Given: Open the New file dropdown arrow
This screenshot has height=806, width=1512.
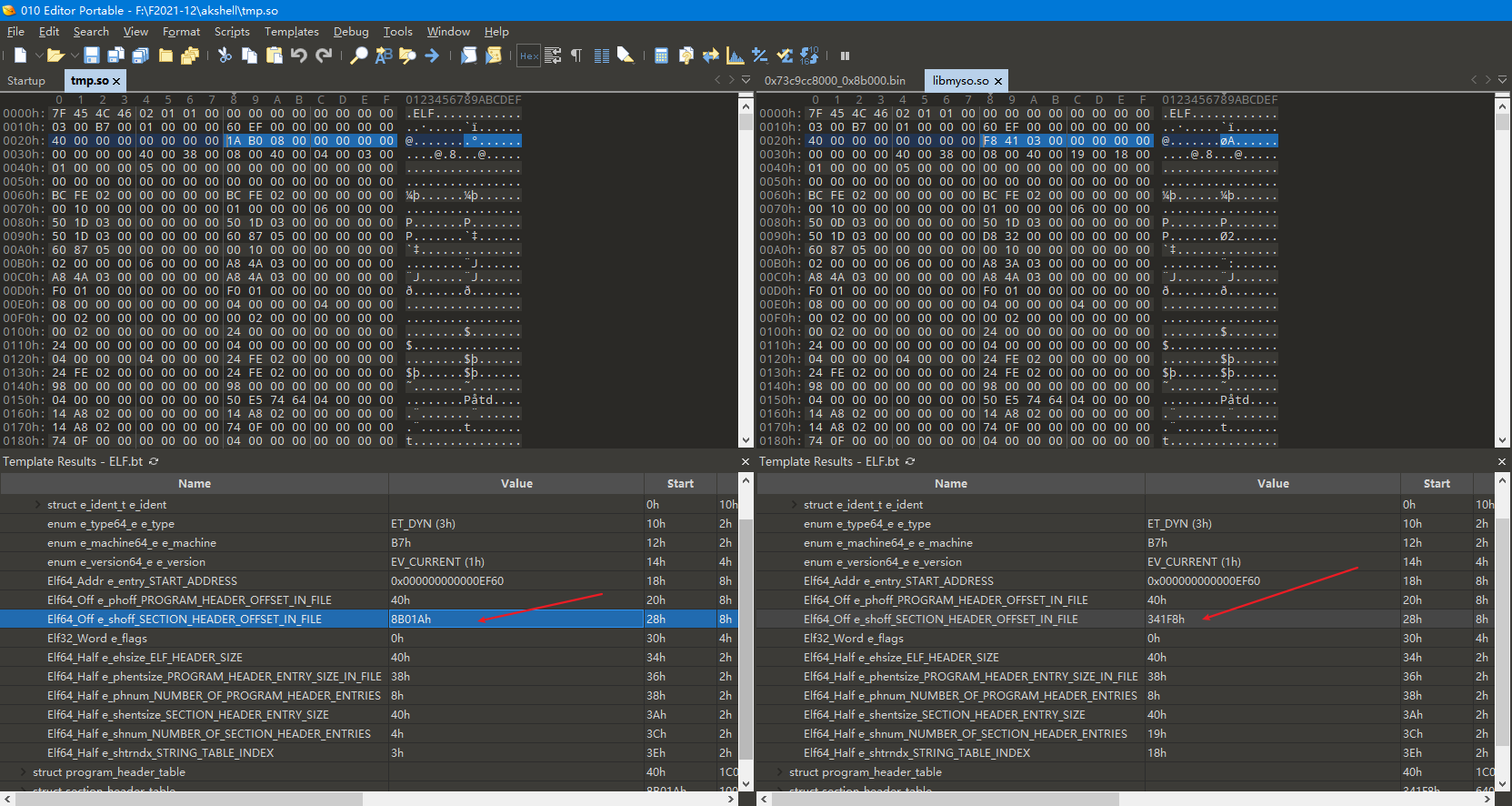Looking at the screenshot, I should click(38, 55).
